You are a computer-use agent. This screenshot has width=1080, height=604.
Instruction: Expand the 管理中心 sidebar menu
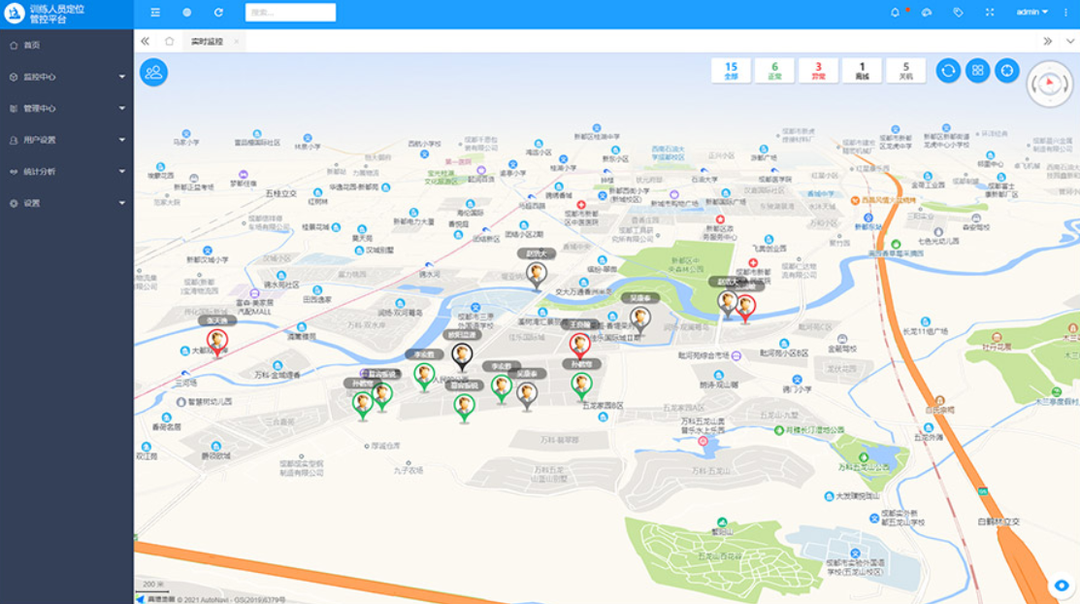coord(67,108)
